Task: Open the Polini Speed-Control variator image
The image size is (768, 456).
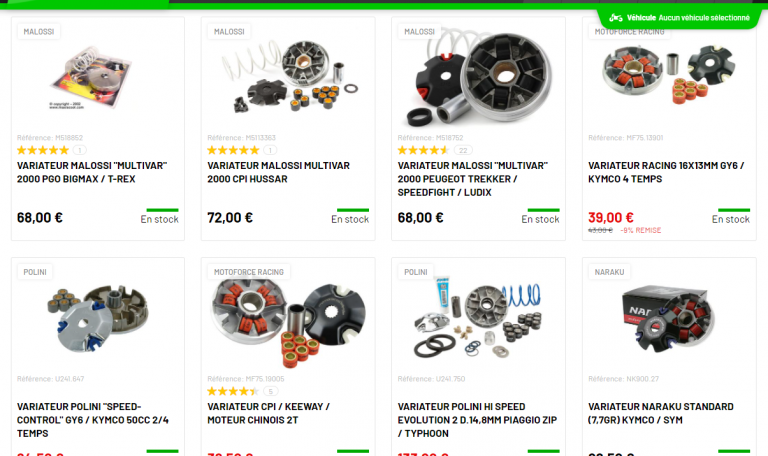Action: tap(98, 318)
